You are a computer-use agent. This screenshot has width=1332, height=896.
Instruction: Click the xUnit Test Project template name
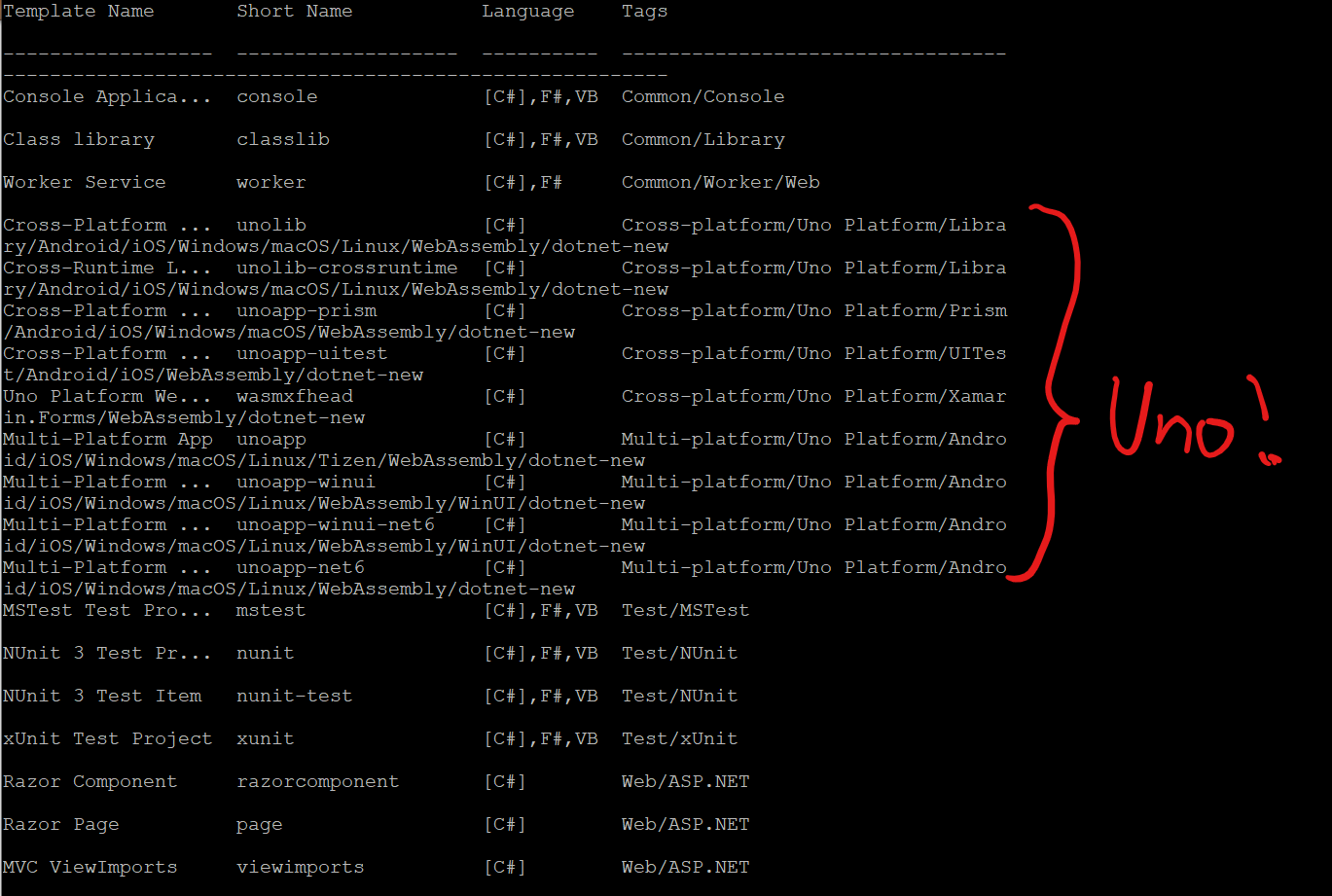(108, 738)
